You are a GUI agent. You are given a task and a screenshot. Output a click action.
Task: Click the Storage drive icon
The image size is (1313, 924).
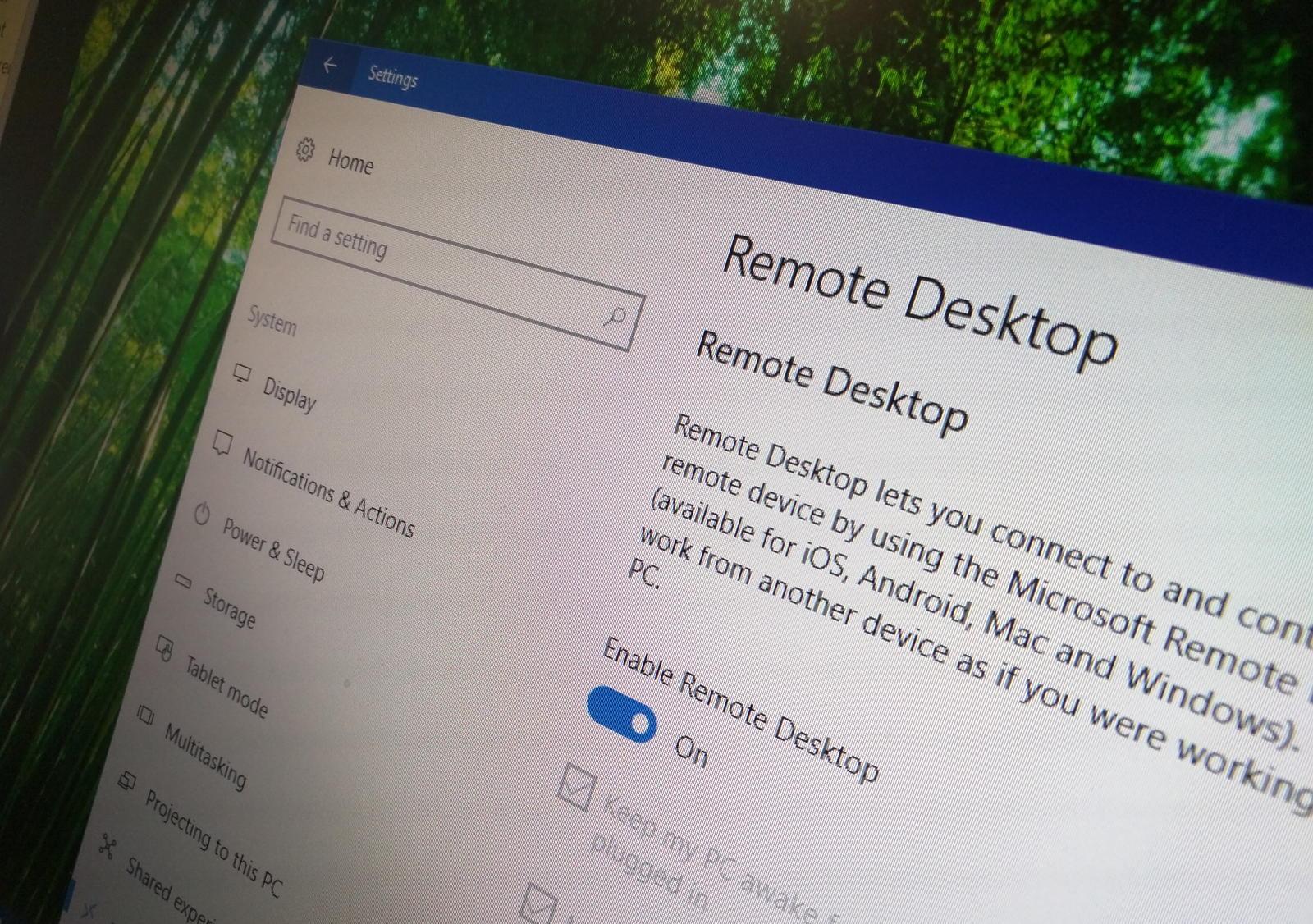(x=184, y=582)
